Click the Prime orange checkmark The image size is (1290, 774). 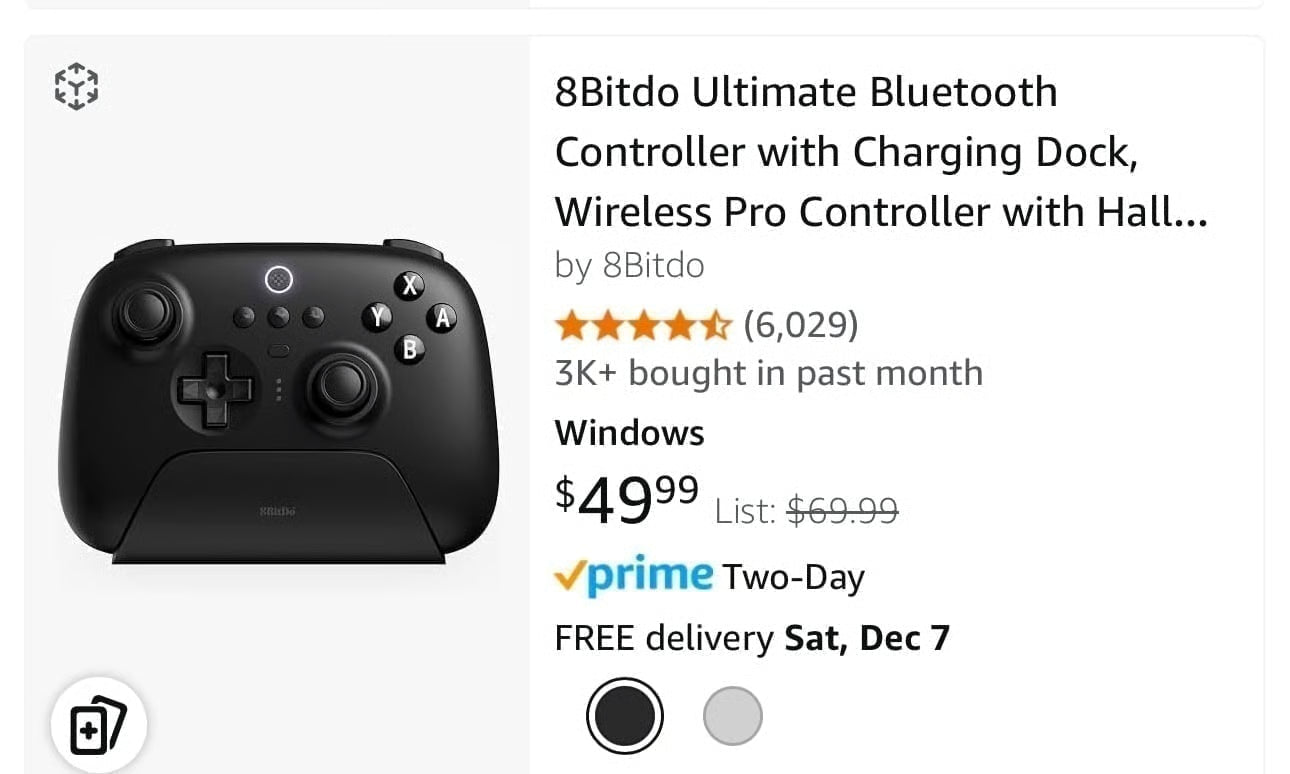click(570, 577)
